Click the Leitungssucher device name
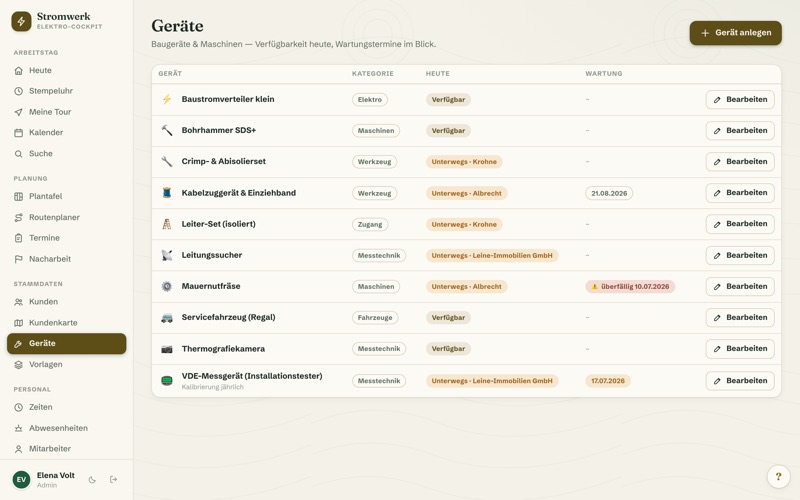The image size is (800, 500). [x=212, y=255]
